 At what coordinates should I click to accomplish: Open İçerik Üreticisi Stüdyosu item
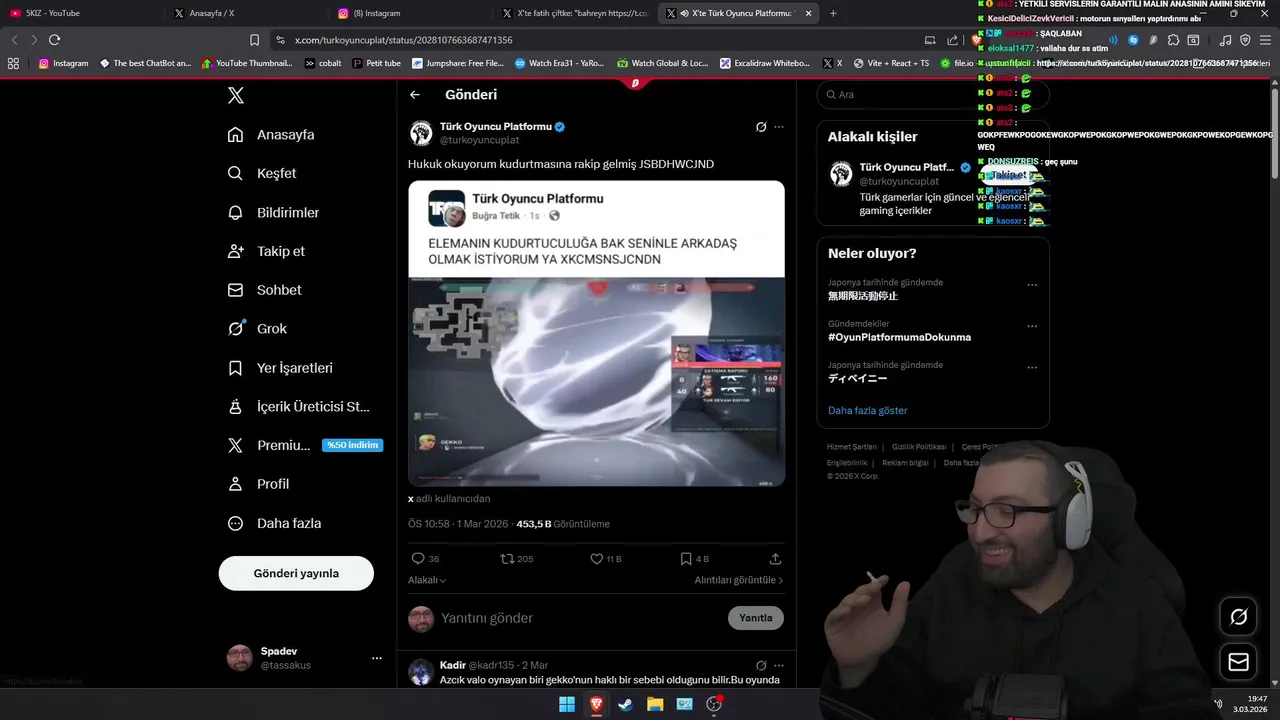point(298,407)
